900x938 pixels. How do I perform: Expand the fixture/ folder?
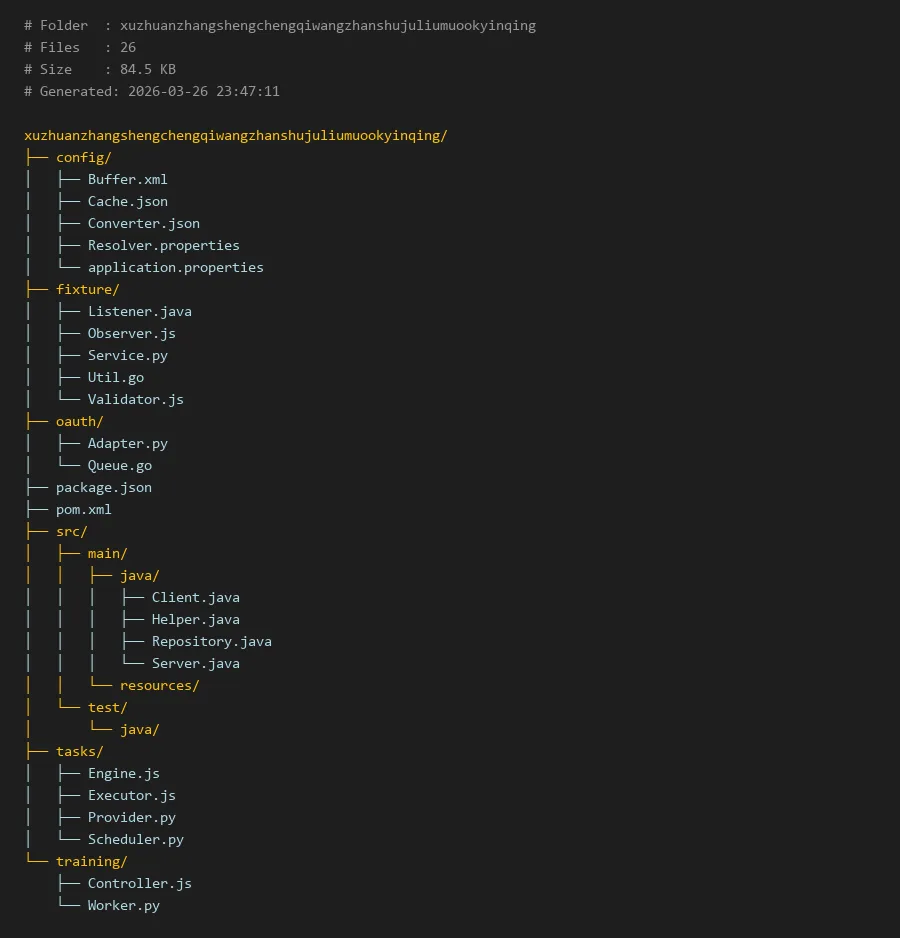click(x=87, y=289)
